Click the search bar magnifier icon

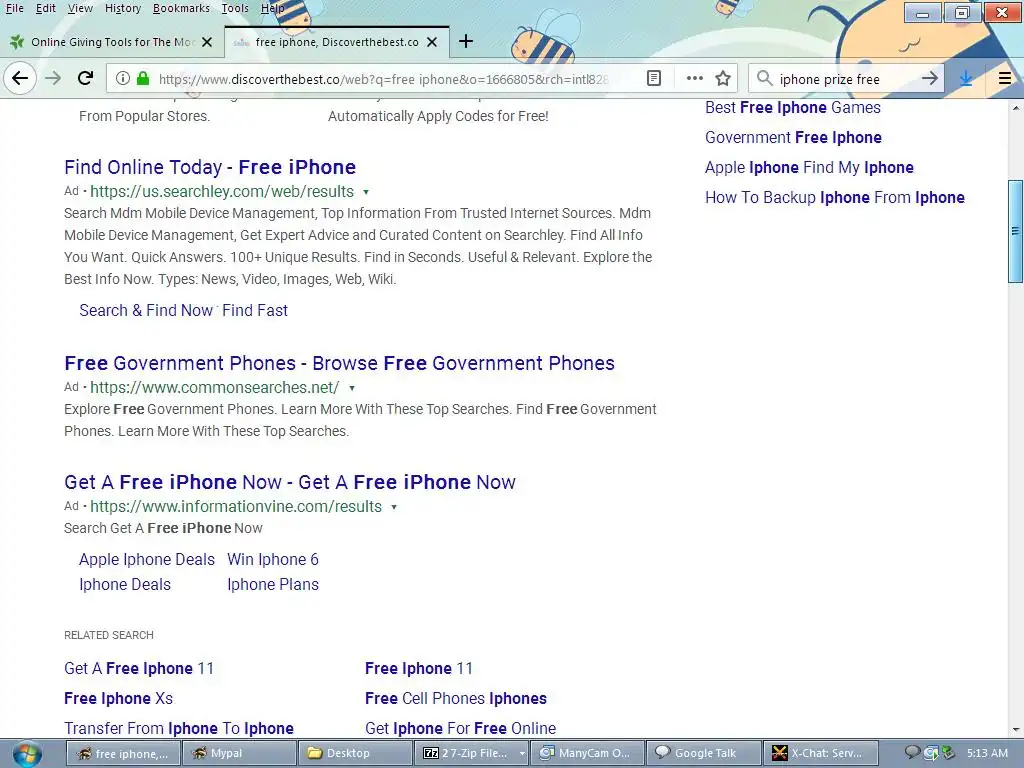[x=764, y=79]
